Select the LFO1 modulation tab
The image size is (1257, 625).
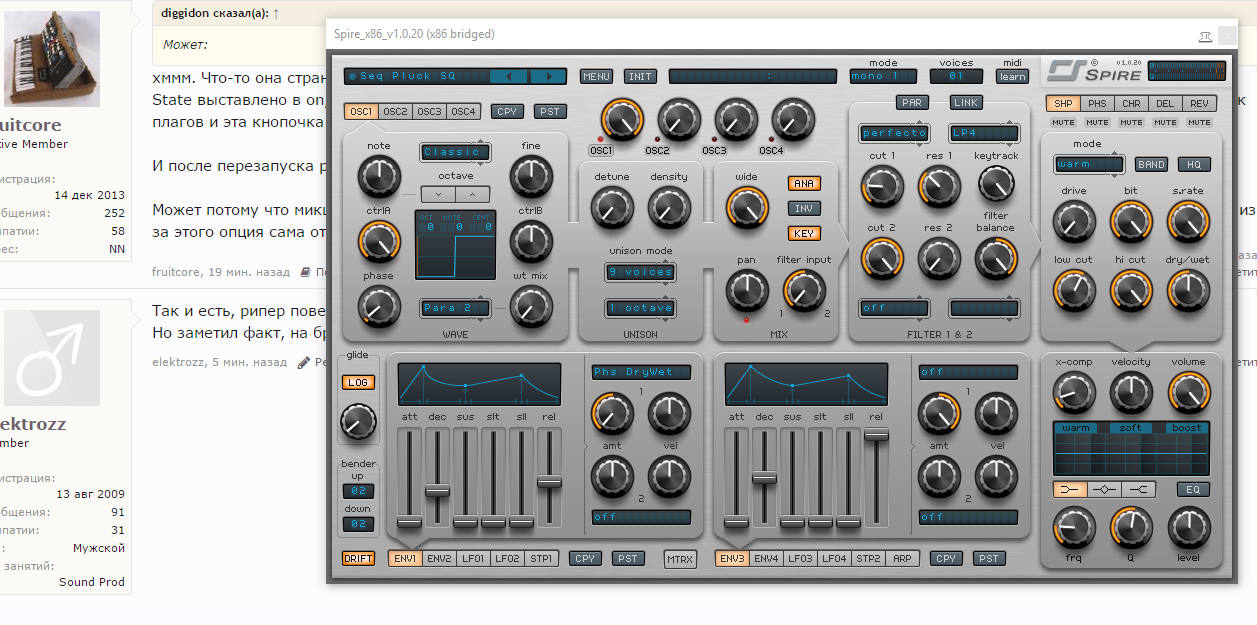[x=473, y=558]
